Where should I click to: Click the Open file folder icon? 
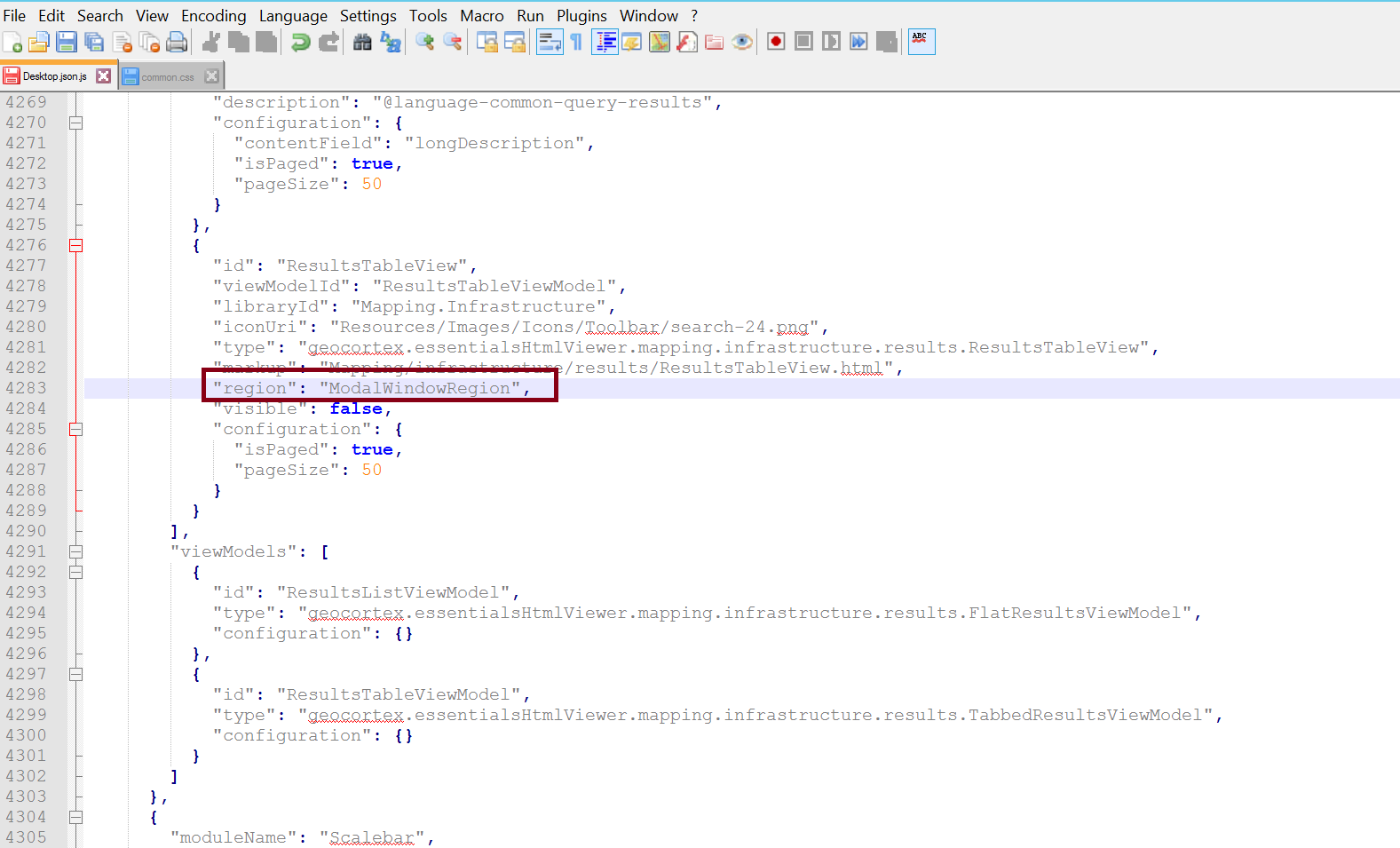pyautogui.click(x=39, y=42)
